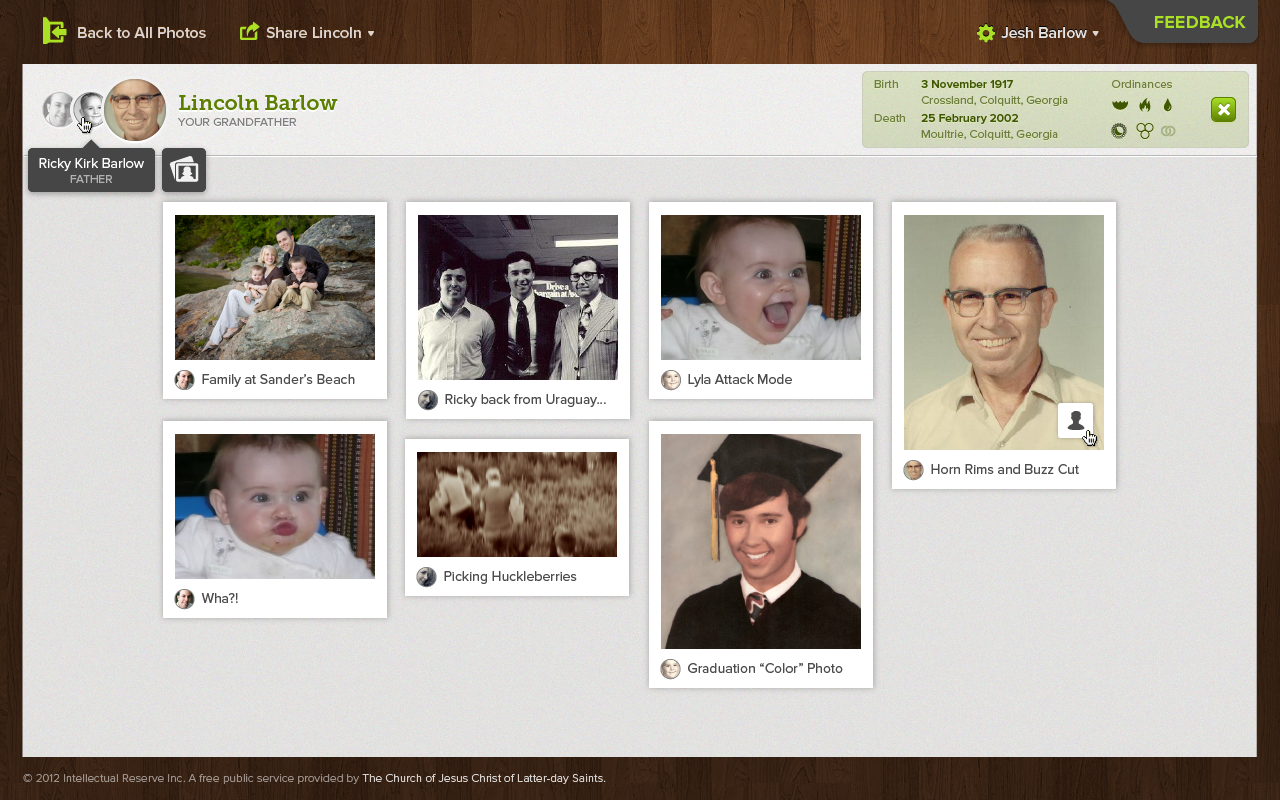This screenshot has width=1280, height=800.
Task: Expand the Jesh Barlow account dropdown arrow
Action: [x=1095, y=33]
